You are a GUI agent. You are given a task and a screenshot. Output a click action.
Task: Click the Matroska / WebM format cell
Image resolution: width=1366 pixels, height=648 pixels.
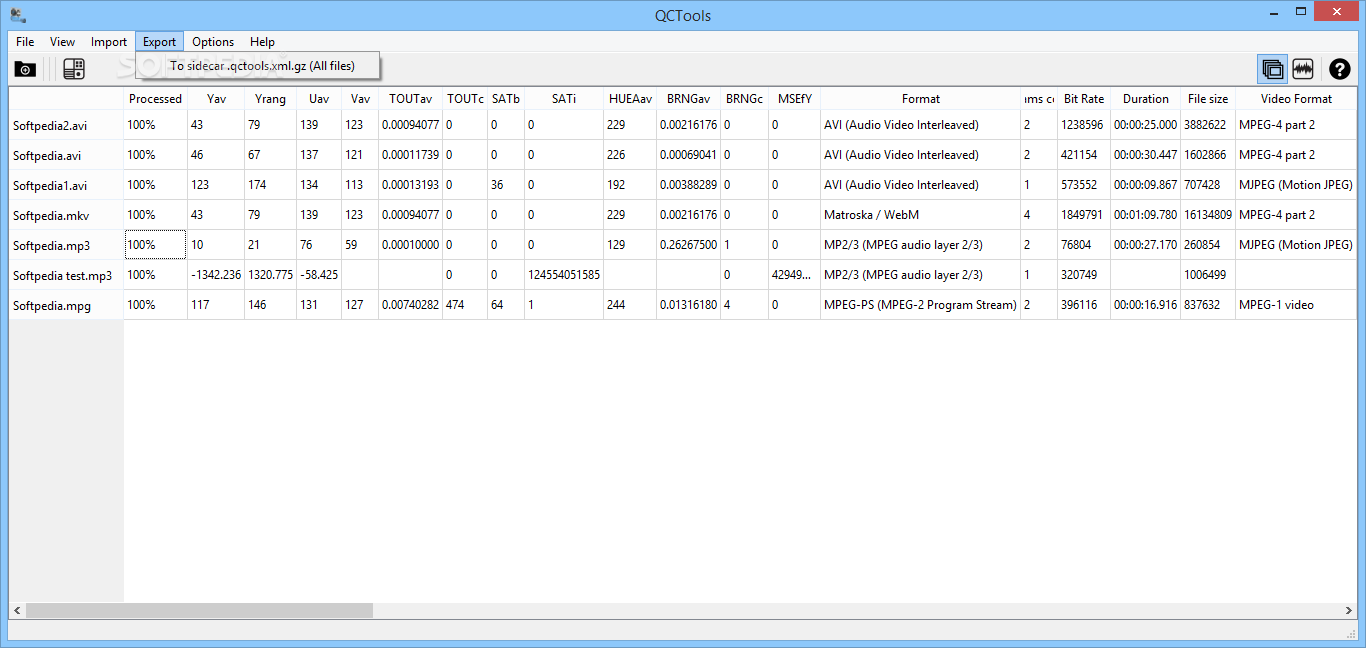(920, 215)
